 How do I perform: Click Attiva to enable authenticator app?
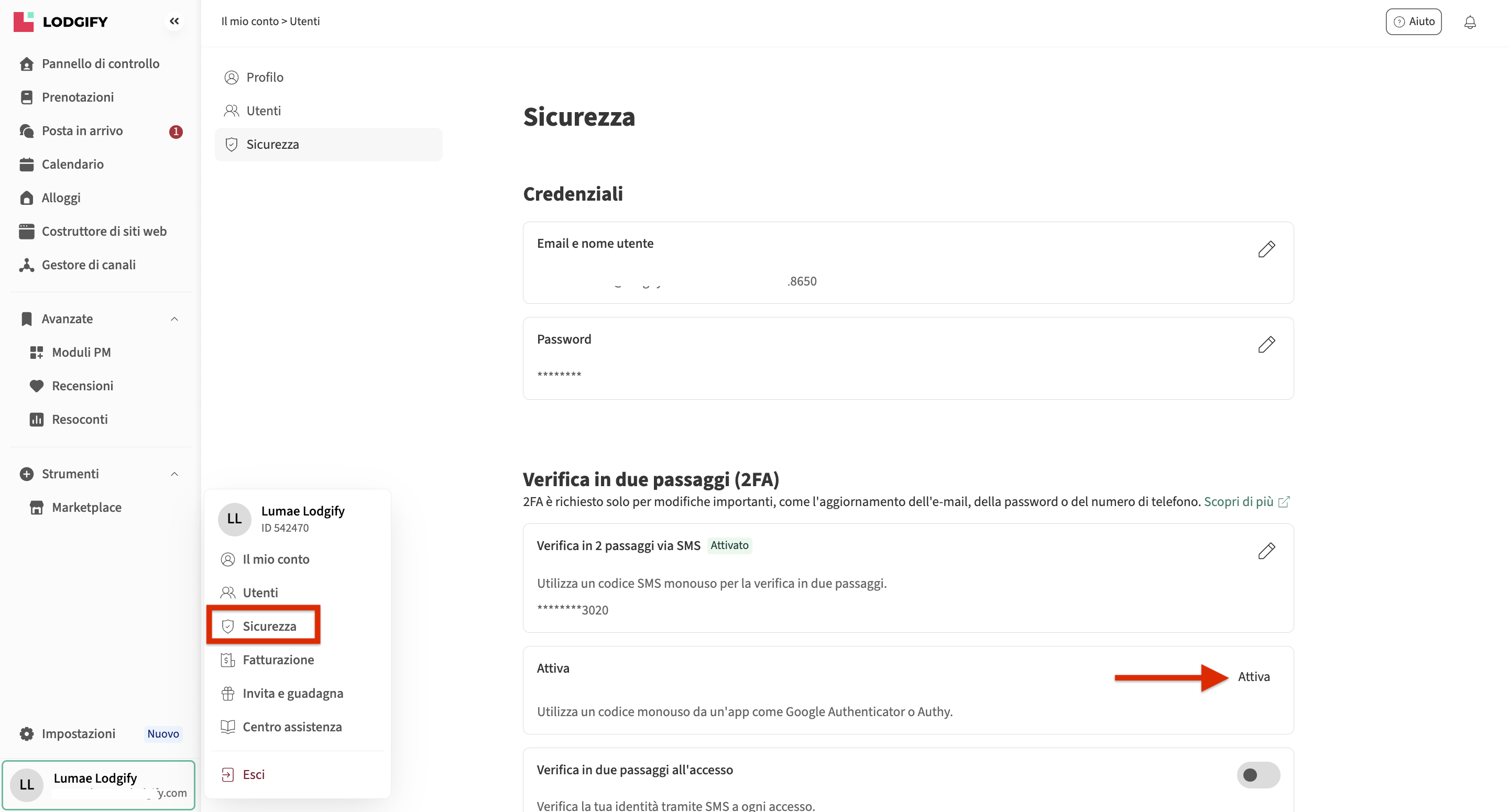tap(1253, 677)
